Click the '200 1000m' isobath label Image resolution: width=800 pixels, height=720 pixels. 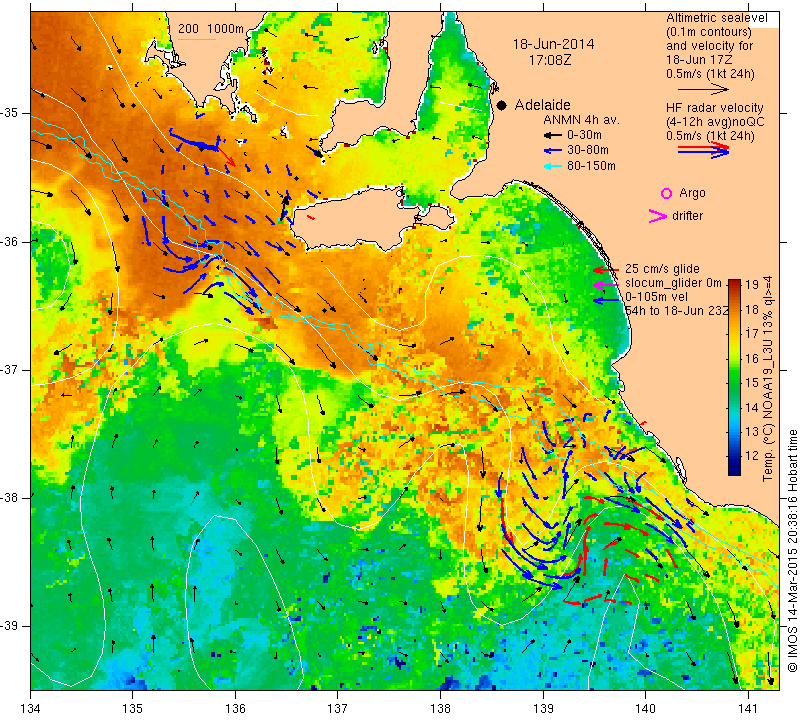211,29
